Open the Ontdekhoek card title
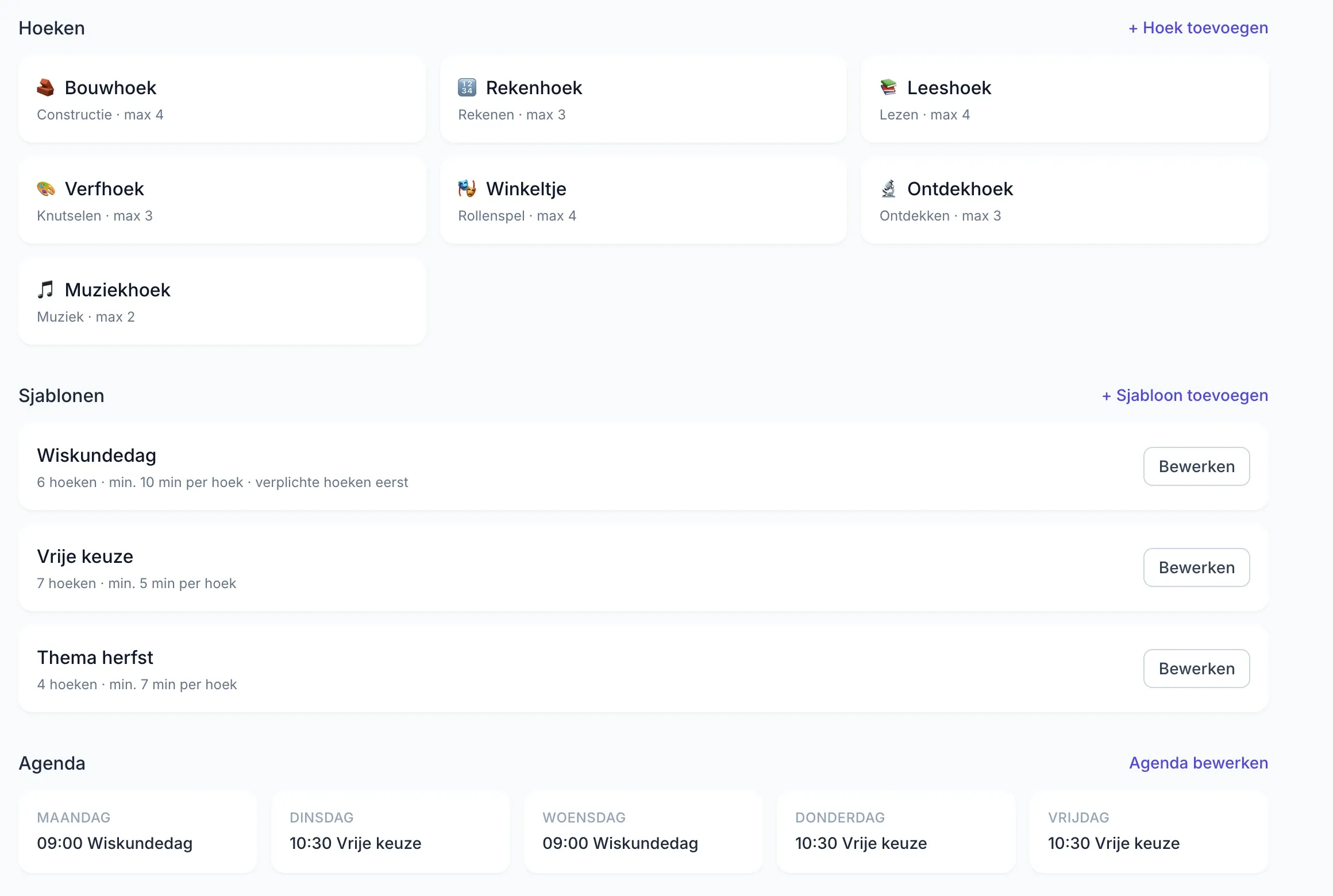Viewport: 1333px width, 896px height. point(960,189)
